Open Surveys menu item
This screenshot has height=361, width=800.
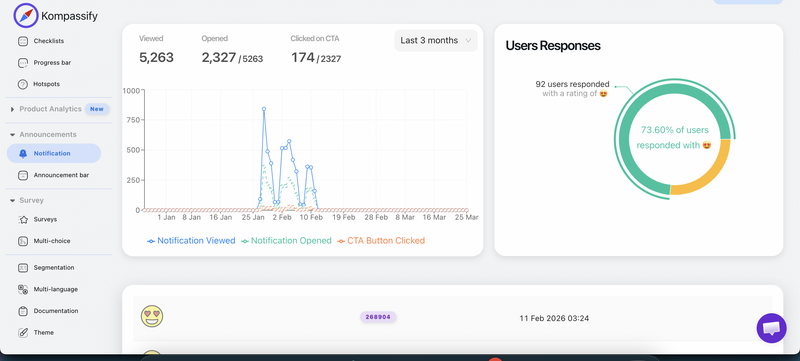[x=45, y=220]
